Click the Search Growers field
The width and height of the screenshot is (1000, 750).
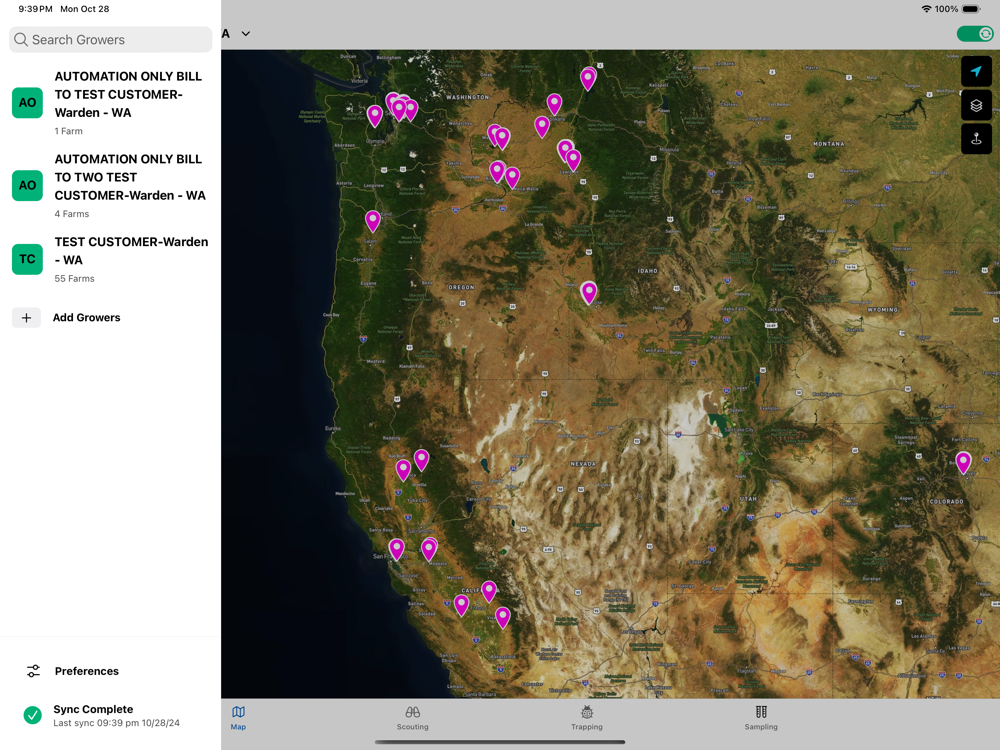tap(110, 40)
